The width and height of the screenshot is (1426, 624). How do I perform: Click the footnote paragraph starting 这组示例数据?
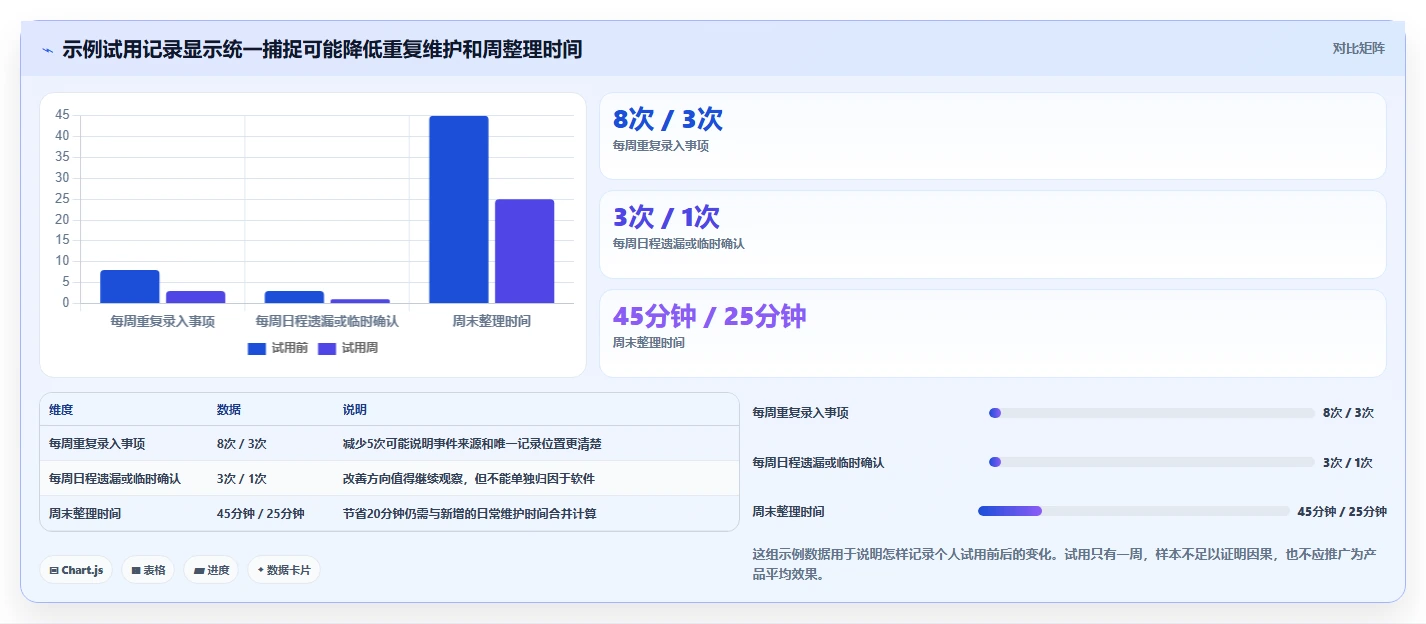coord(1065,564)
